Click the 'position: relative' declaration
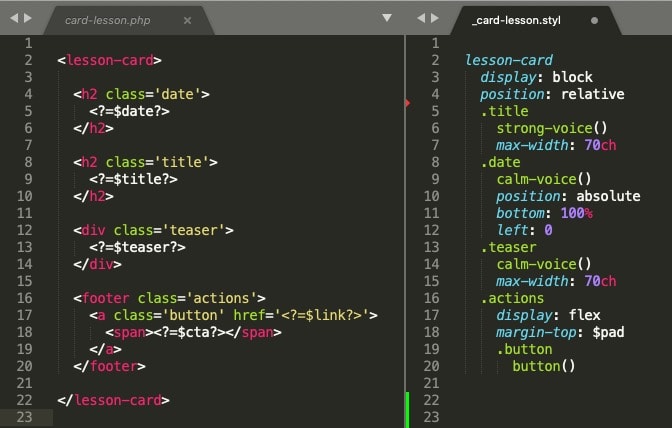Viewport: 672px width, 428px height. 552,94
